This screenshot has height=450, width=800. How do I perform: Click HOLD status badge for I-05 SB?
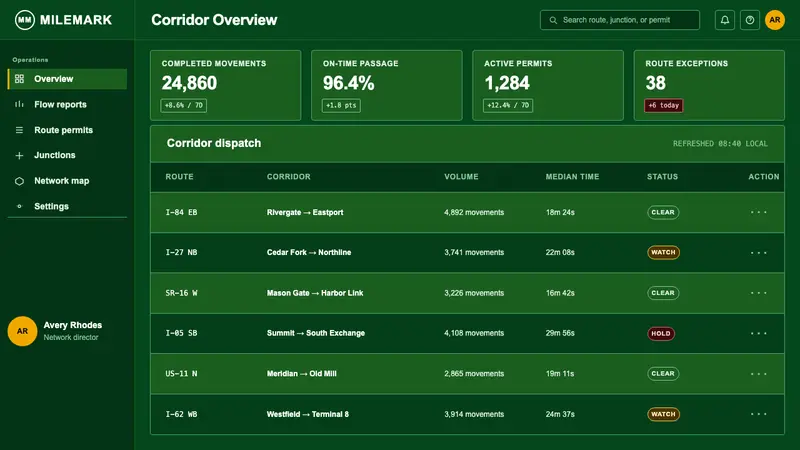point(661,333)
